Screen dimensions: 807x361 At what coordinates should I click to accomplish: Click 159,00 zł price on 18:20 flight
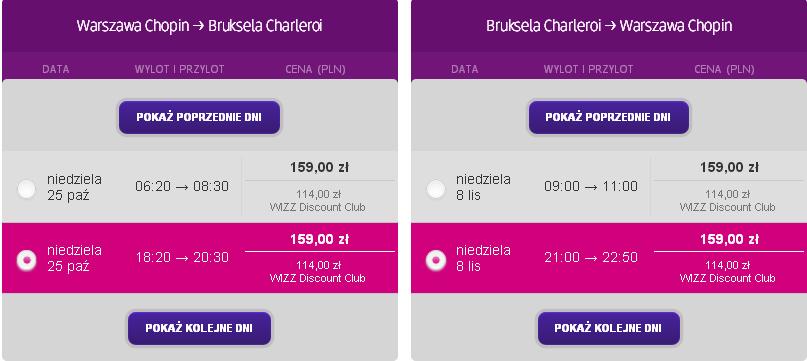319,239
